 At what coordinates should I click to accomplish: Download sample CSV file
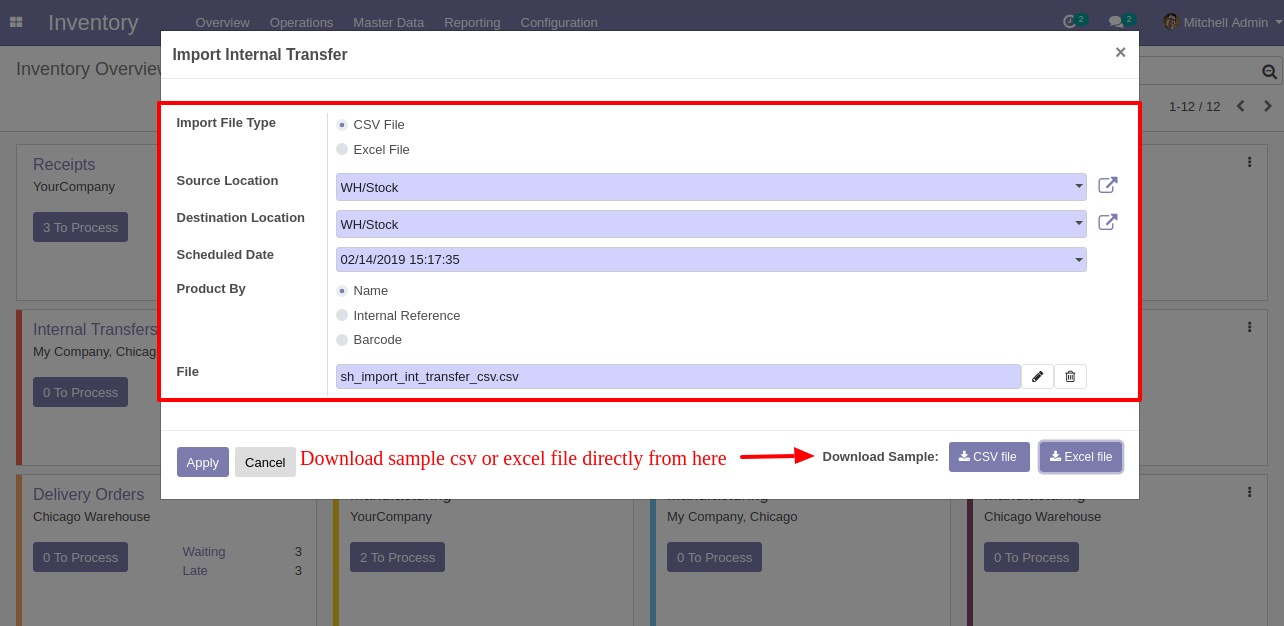coord(989,457)
